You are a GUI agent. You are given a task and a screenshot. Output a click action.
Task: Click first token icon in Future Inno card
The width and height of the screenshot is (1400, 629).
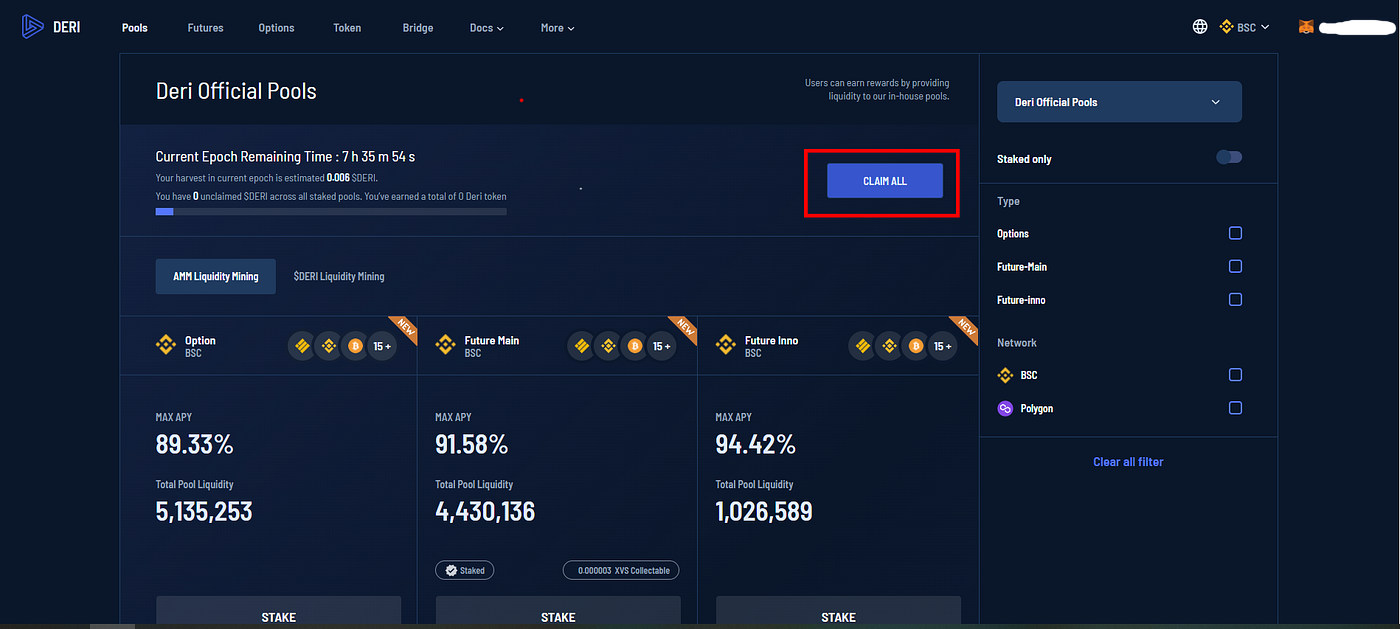pos(862,346)
